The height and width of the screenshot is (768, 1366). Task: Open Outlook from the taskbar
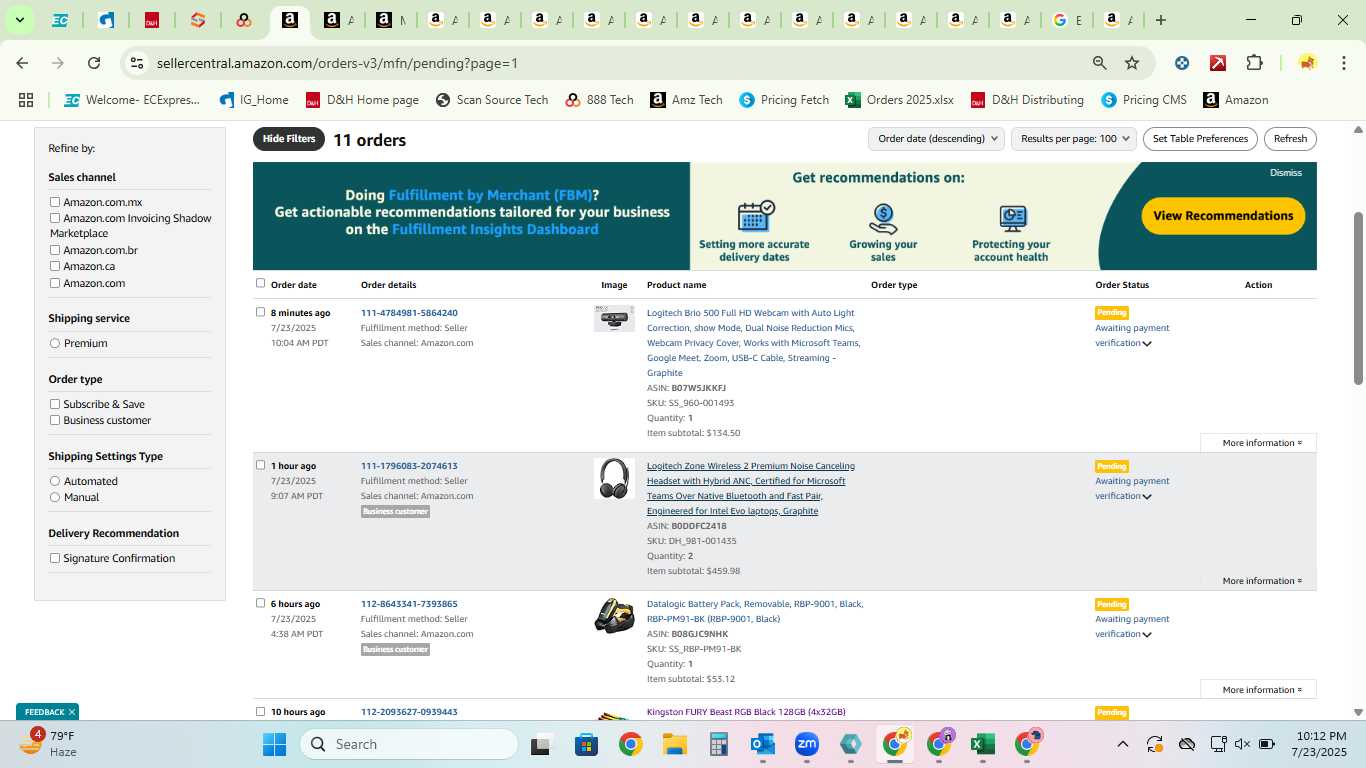click(762, 744)
